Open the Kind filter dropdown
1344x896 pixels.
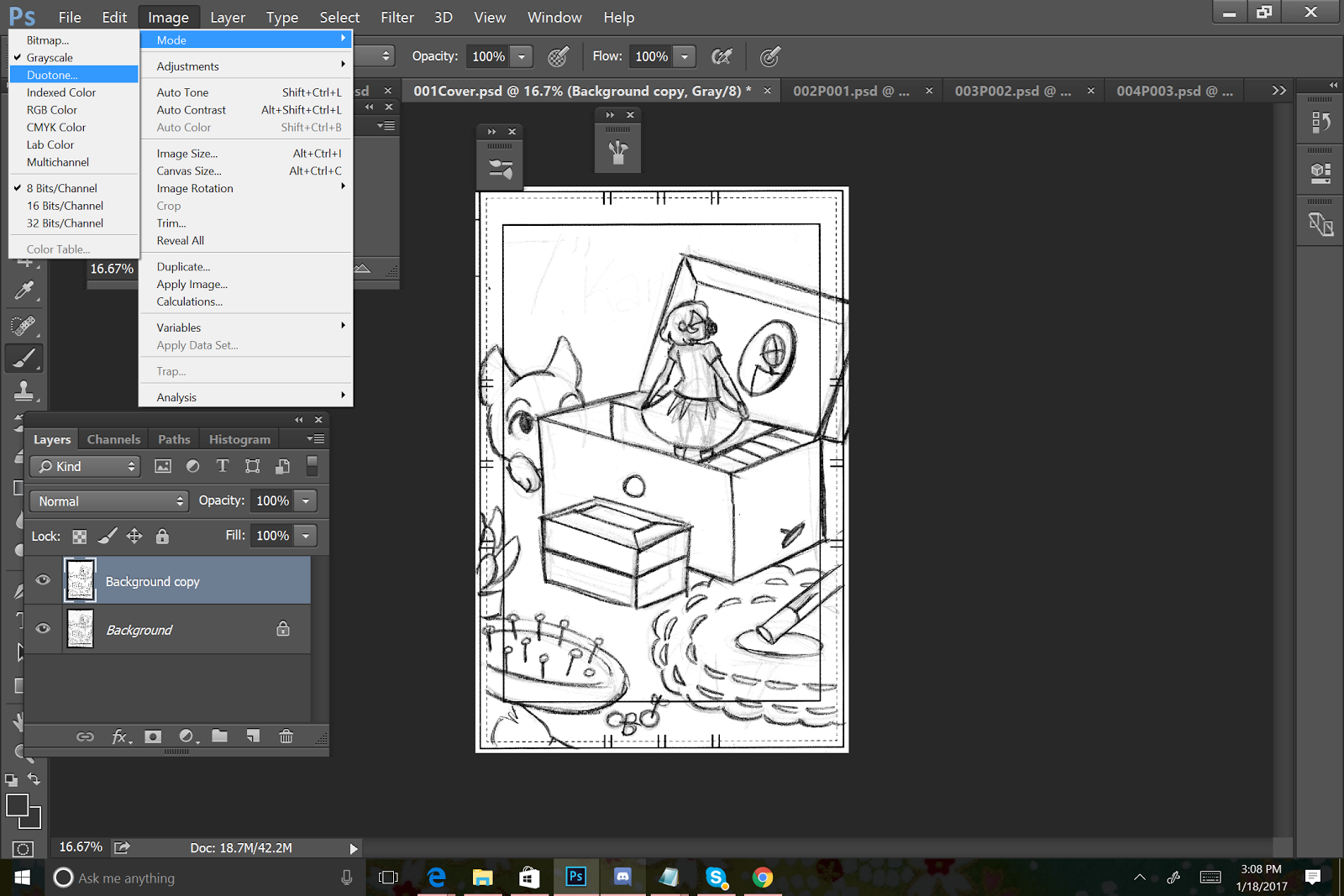click(x=85, y=466)
